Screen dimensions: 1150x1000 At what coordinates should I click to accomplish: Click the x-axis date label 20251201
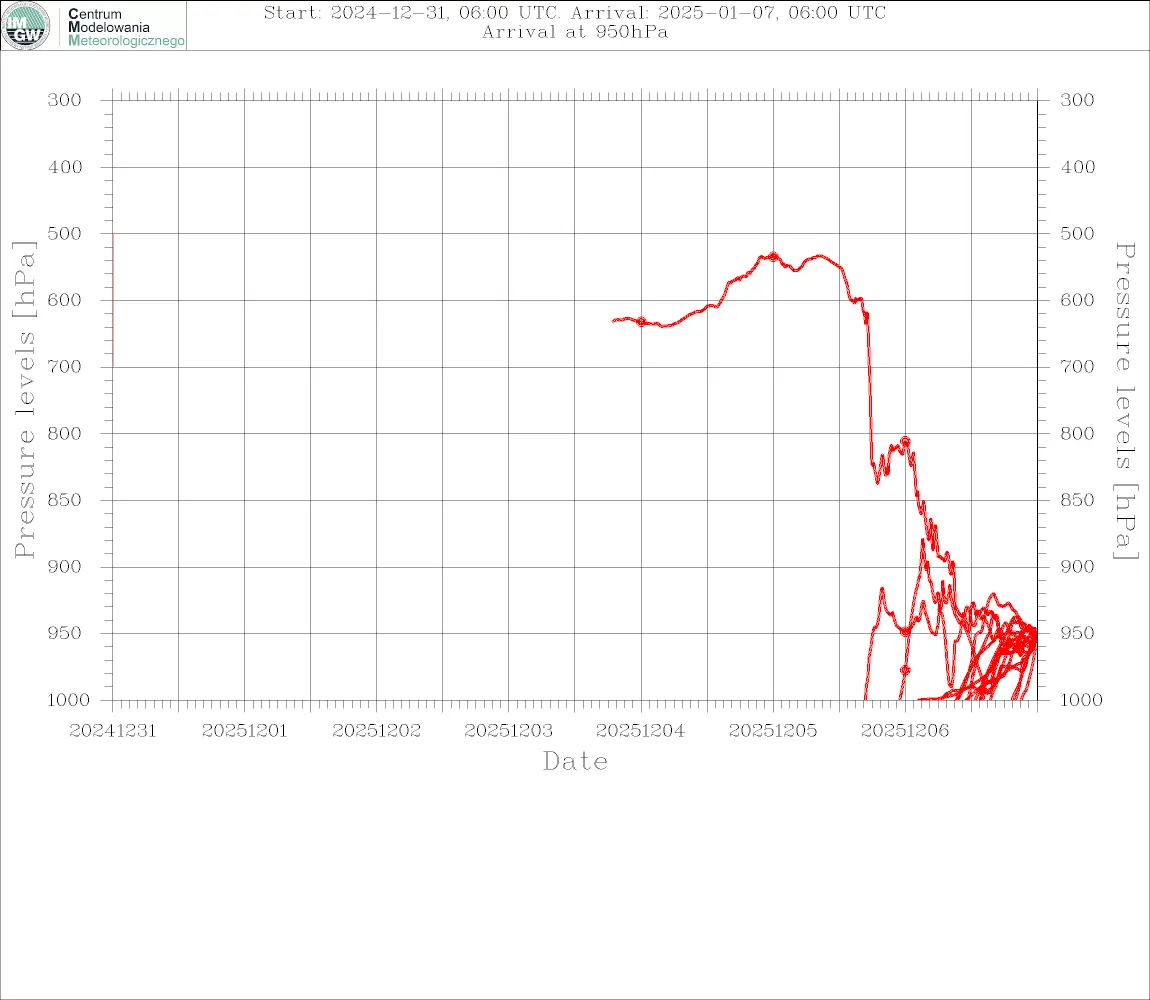pos(244,731)
